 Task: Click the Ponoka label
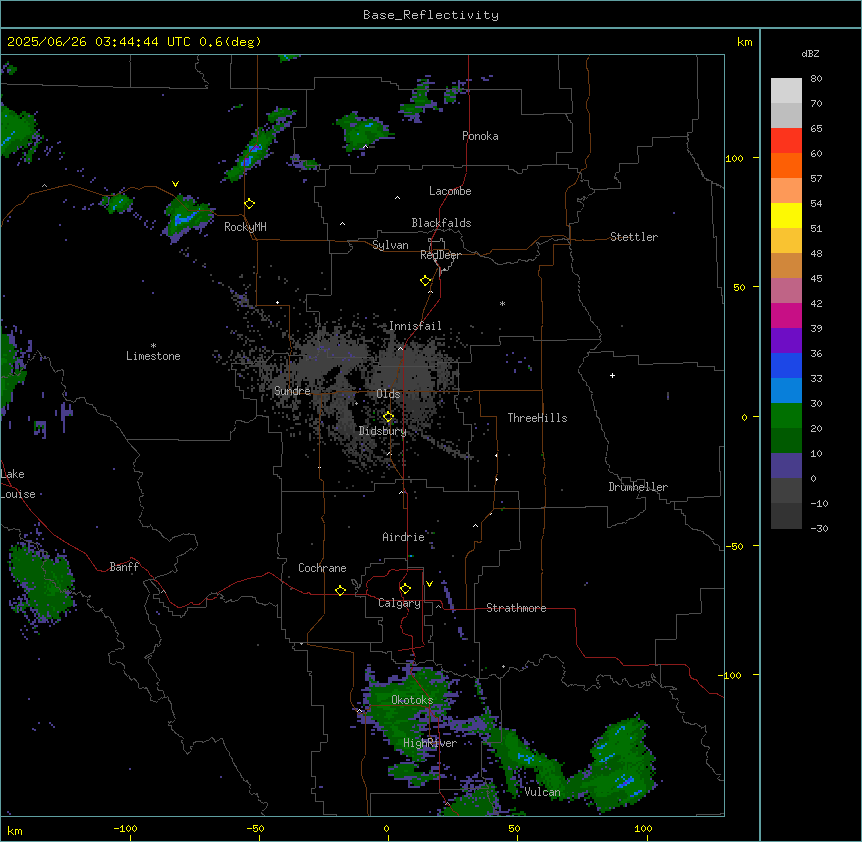tap(480, 136)
